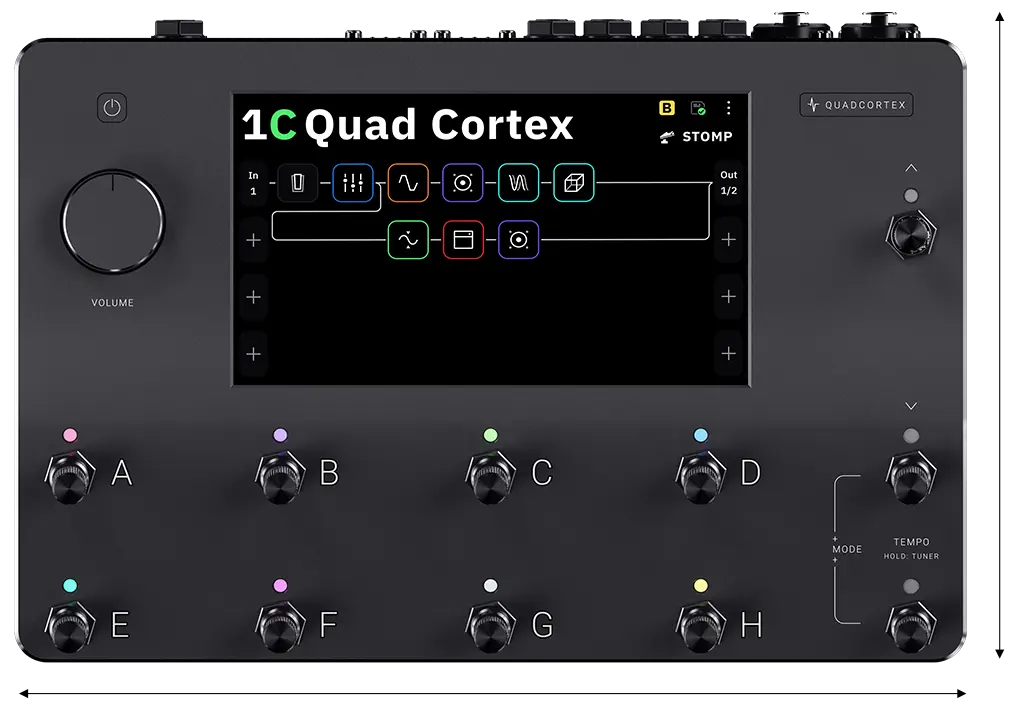The height and width of the screenshot is (722, 1025).
Task: Tap the save preset icon with green check
Action: pos(698,108)
